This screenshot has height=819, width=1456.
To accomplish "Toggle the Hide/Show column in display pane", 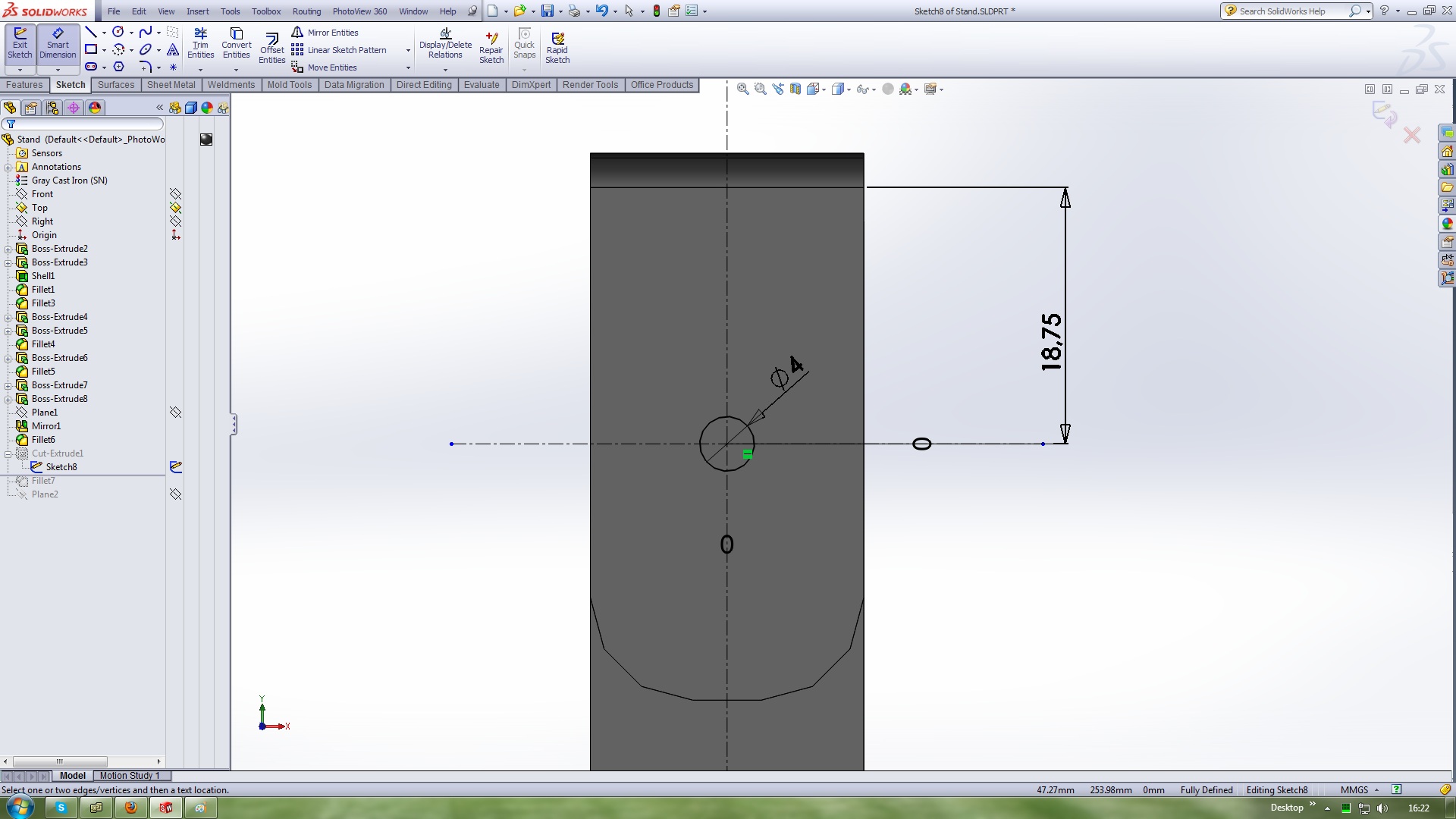I will point(175,108).
